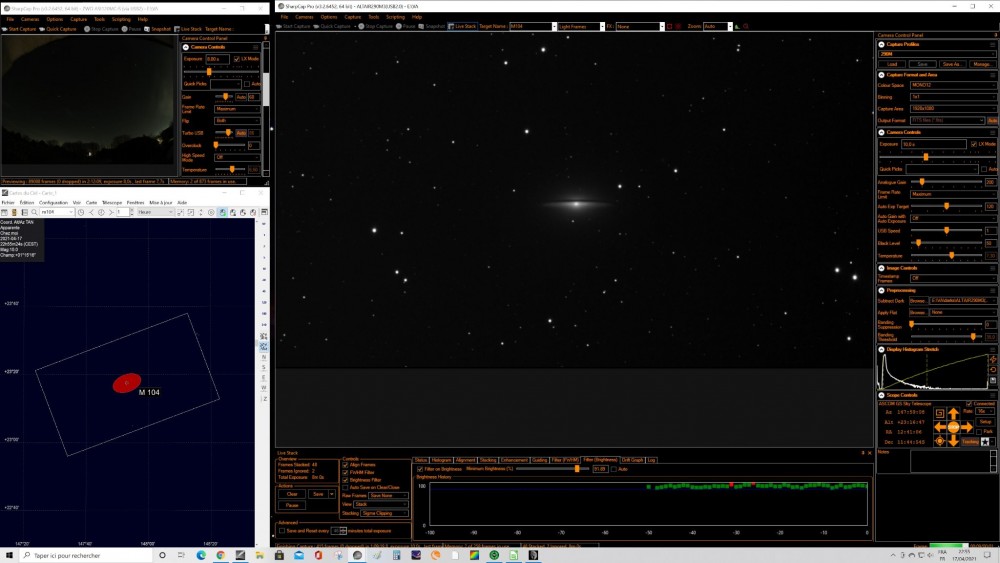Click the reset stretch icon by histogram
The image size is (1000, 563).
993,370
